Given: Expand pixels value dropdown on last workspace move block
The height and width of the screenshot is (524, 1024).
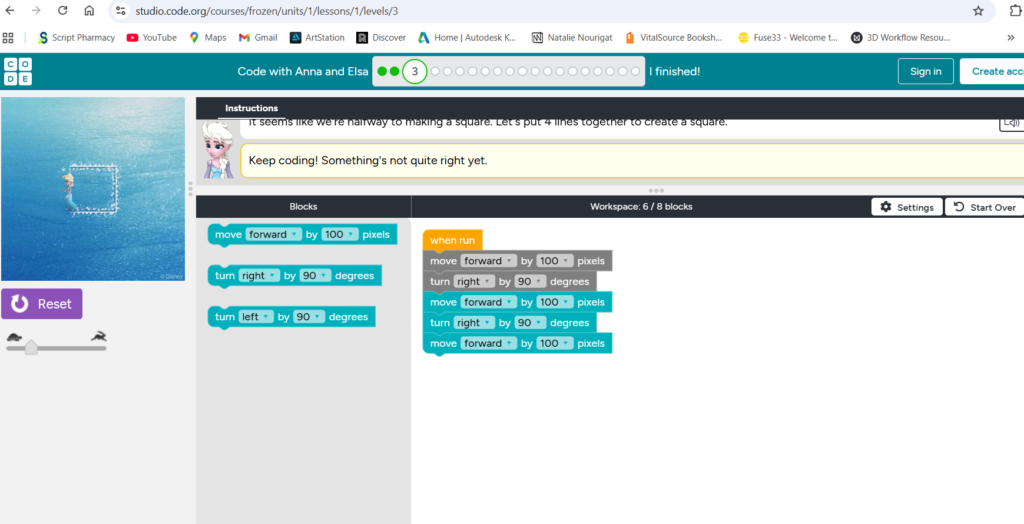Looking at the screenshot, I should (555, 343).
